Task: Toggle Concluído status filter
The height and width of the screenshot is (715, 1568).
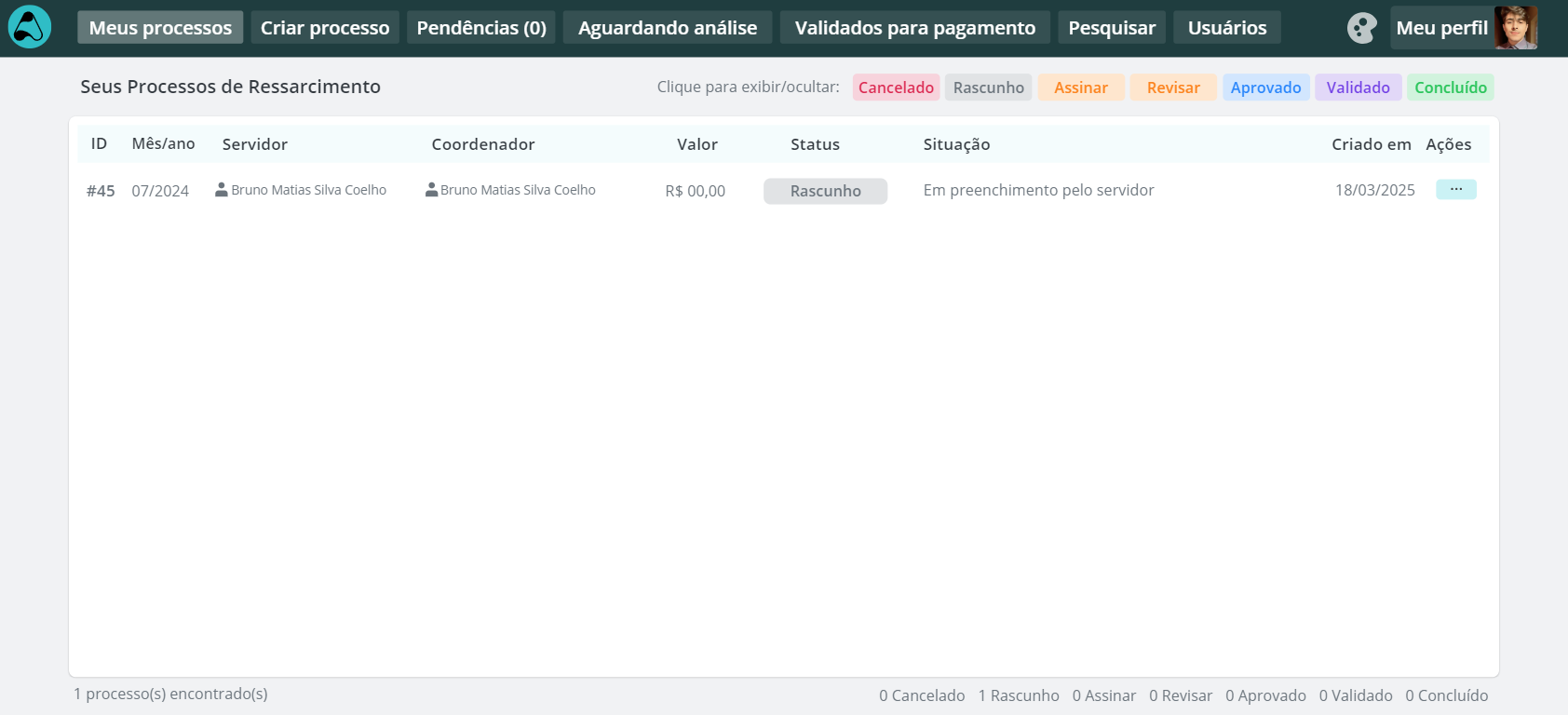Action: [1451, 88]
